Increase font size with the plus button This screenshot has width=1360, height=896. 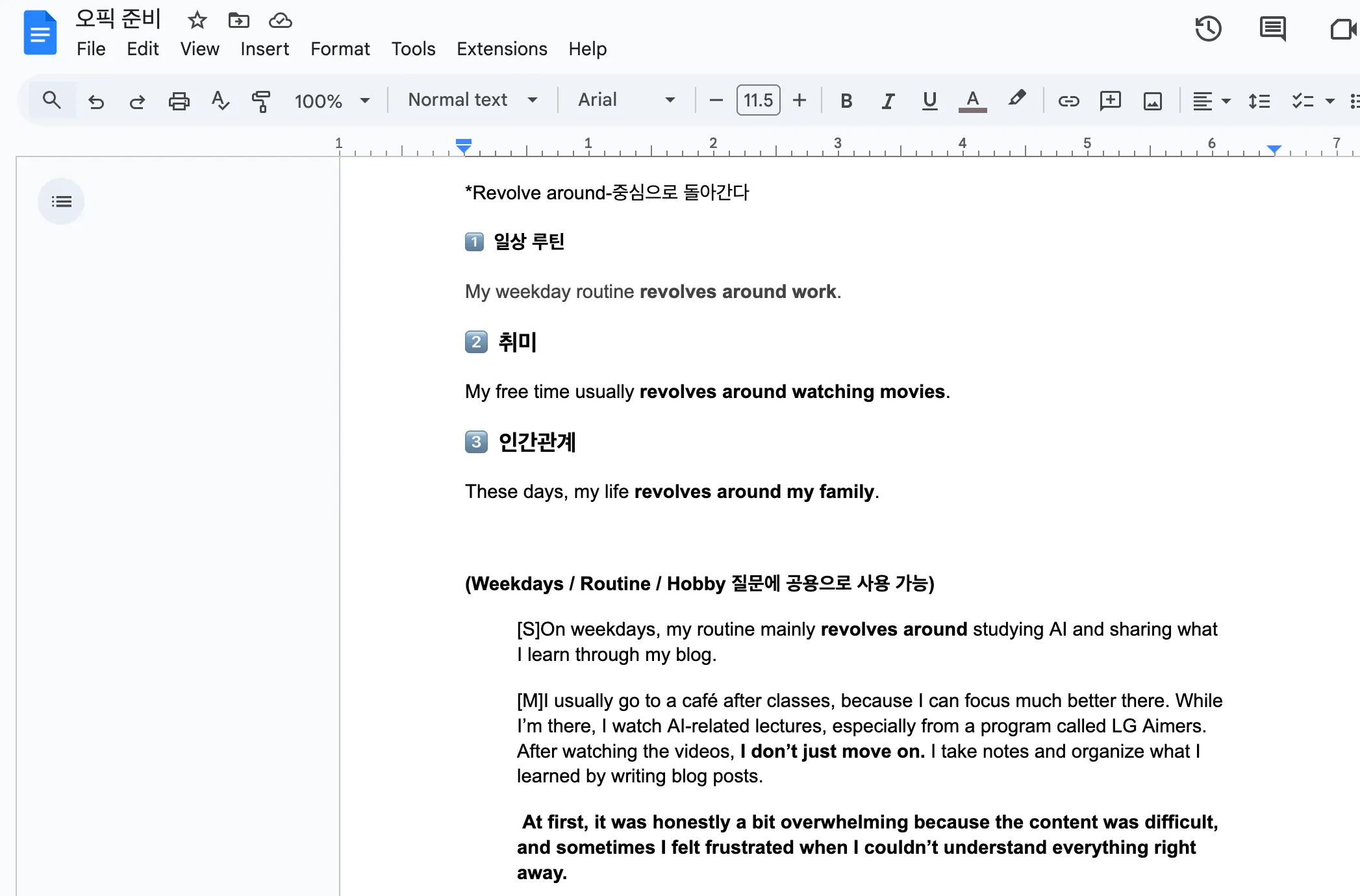click(x=799, y=101)
